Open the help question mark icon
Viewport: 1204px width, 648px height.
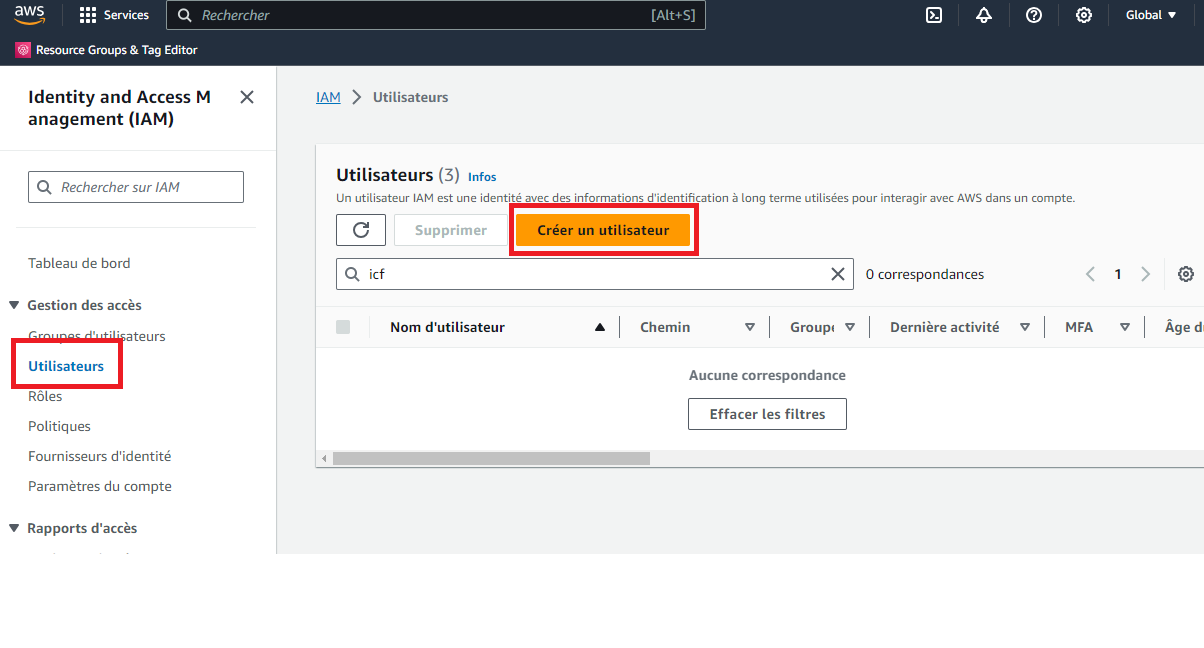[x=1034, y=15]
